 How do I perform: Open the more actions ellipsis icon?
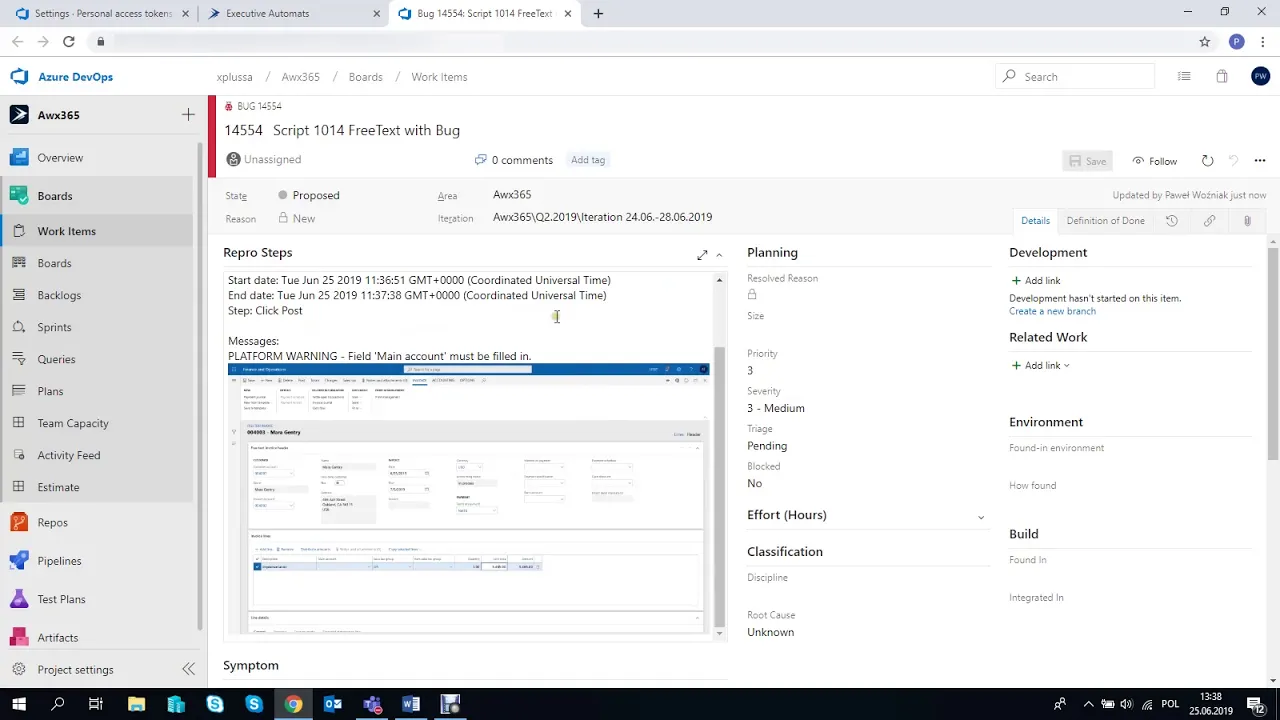coord(1260,160)
